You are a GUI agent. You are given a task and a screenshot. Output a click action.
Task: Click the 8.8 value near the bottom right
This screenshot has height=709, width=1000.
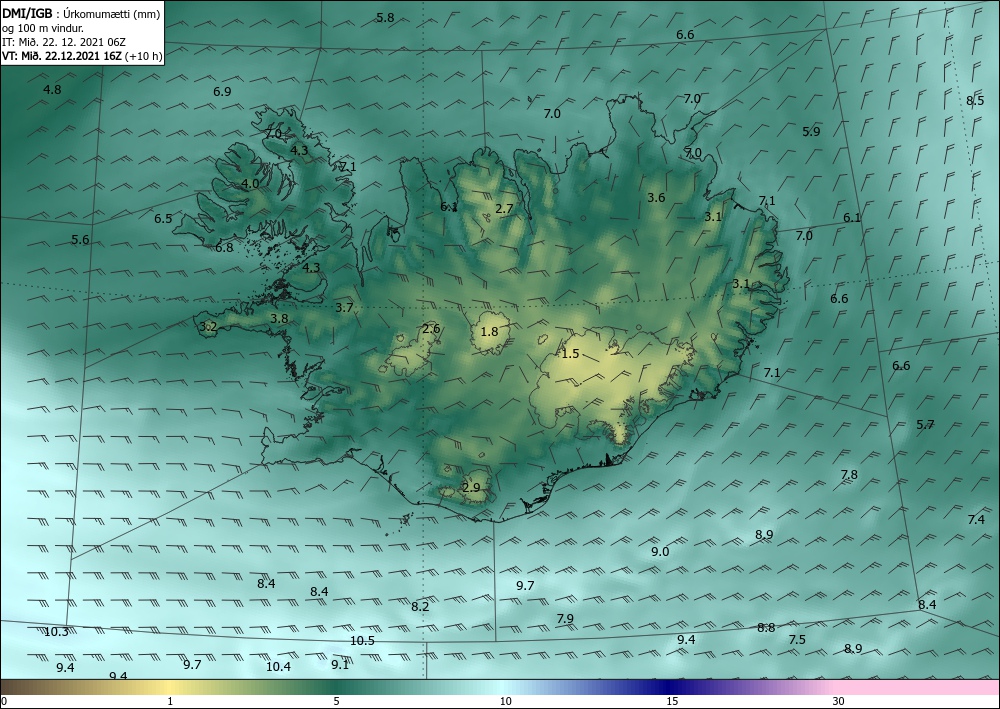[766, 628]
